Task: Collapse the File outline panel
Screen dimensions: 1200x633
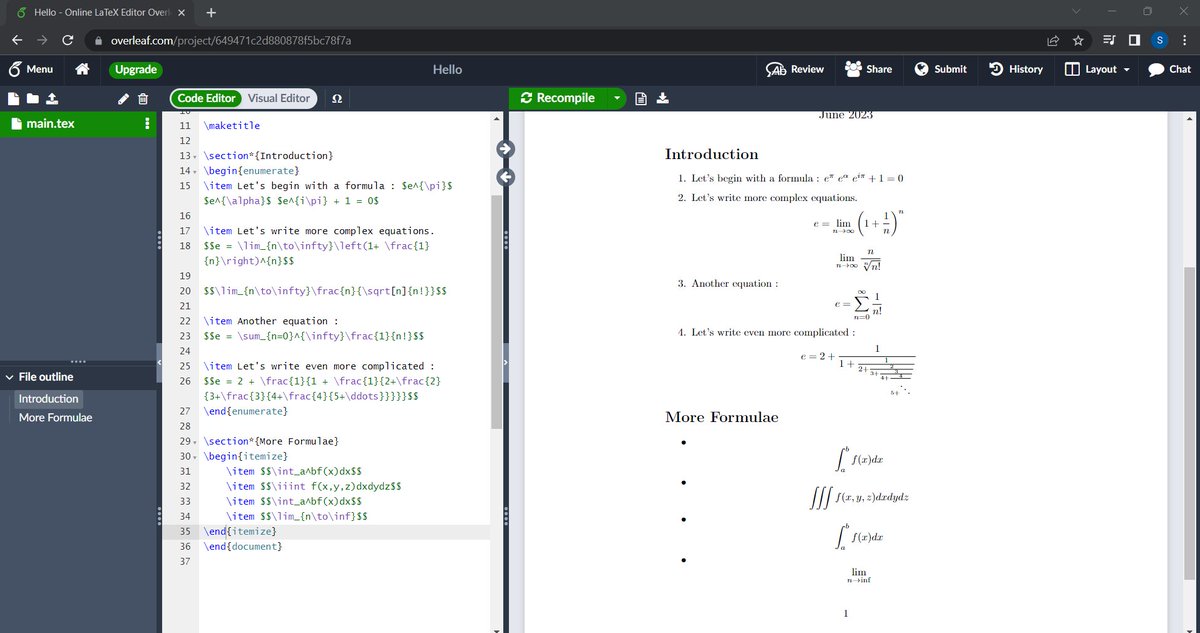Action: [x=11, y=377]
